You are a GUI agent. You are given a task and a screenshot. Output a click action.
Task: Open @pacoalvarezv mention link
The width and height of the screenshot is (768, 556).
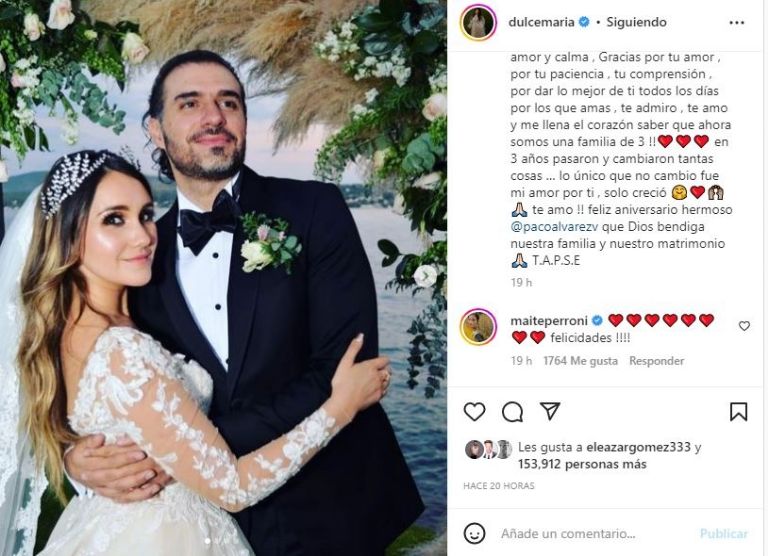554,227
